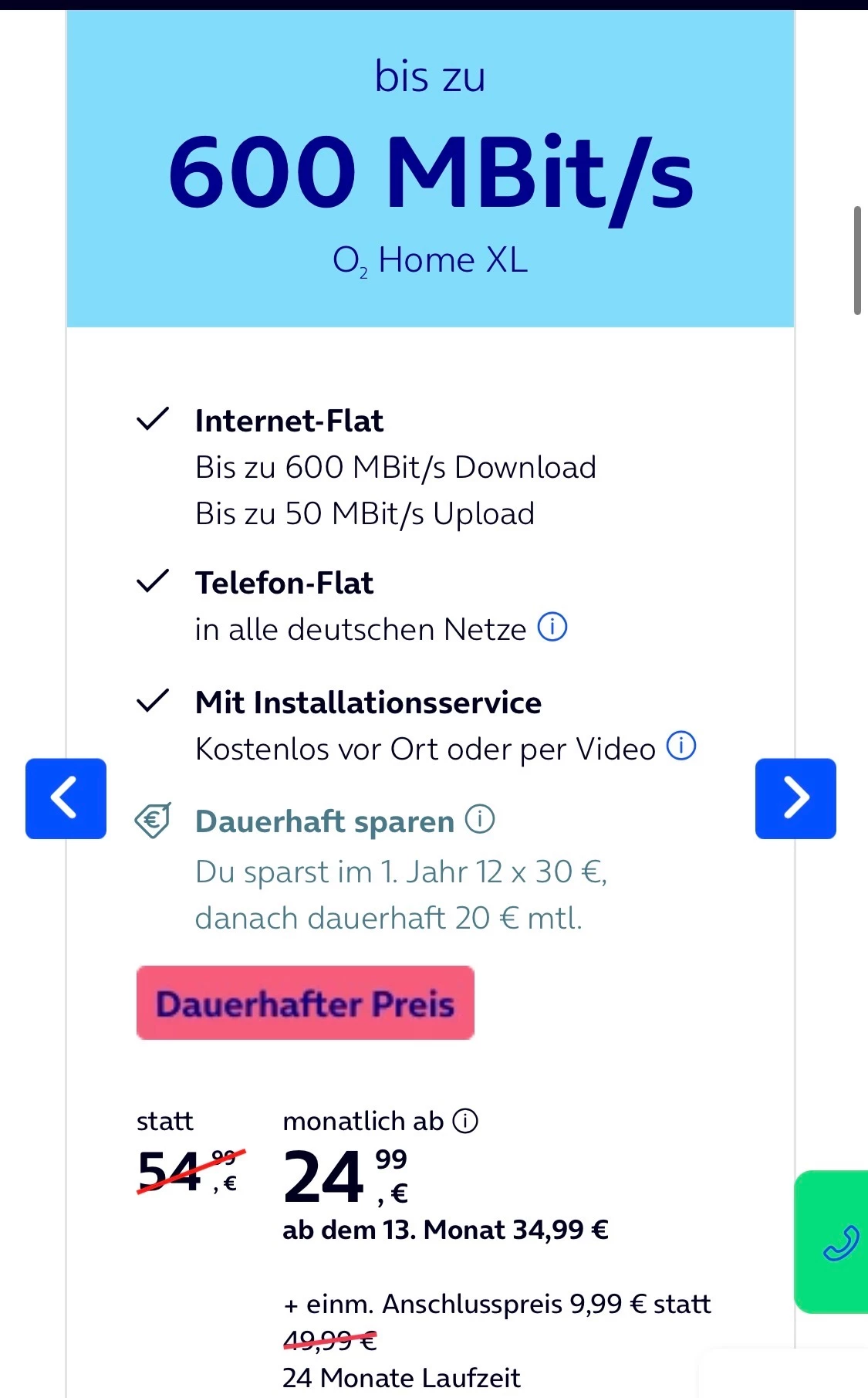The width and height of the screenshot is (868, 1398).
Task: Click the 24,99 € monthly price
Action: pyautogui.click(x=345, y=1176)
